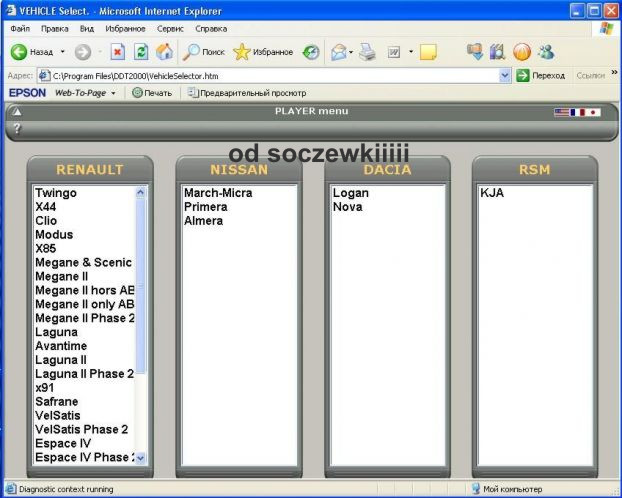Image resolution: width=622 pixels, height=498 pixels.
Task: Click the Переход go button
Action: pyautogui.click(x=540, y=75)
